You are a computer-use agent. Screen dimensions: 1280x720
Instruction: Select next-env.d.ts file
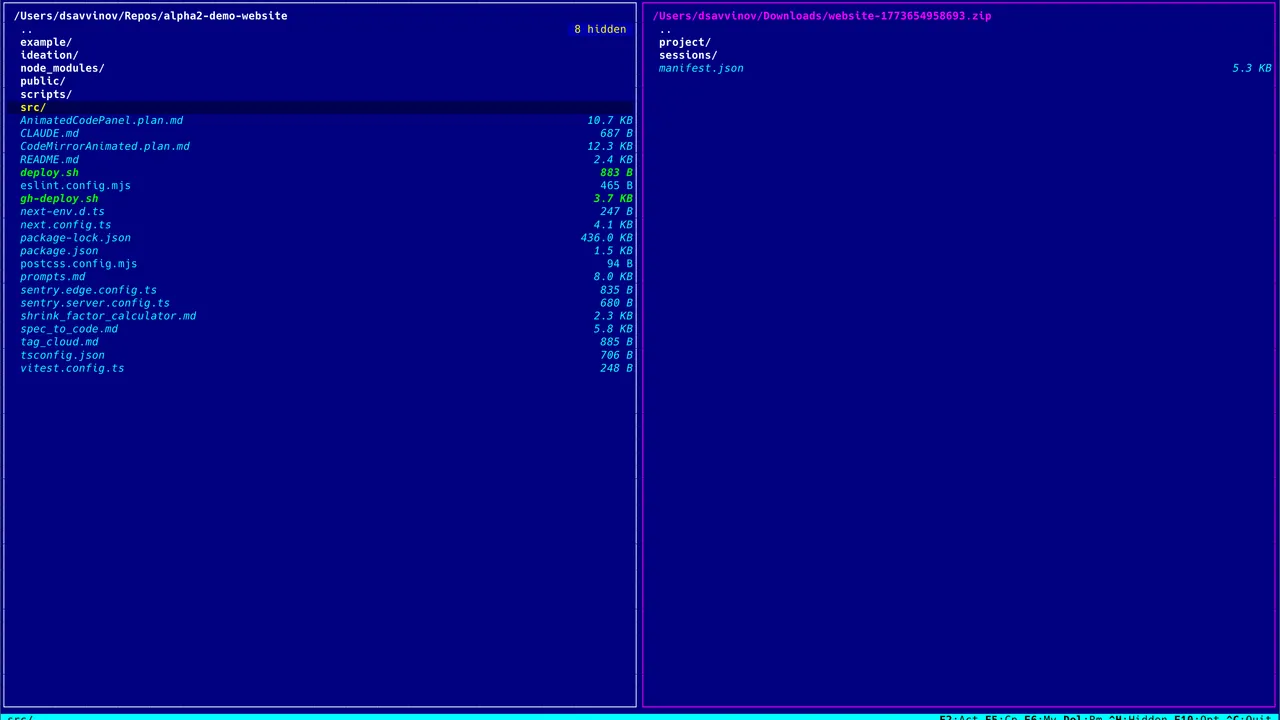tap(62, 211)
